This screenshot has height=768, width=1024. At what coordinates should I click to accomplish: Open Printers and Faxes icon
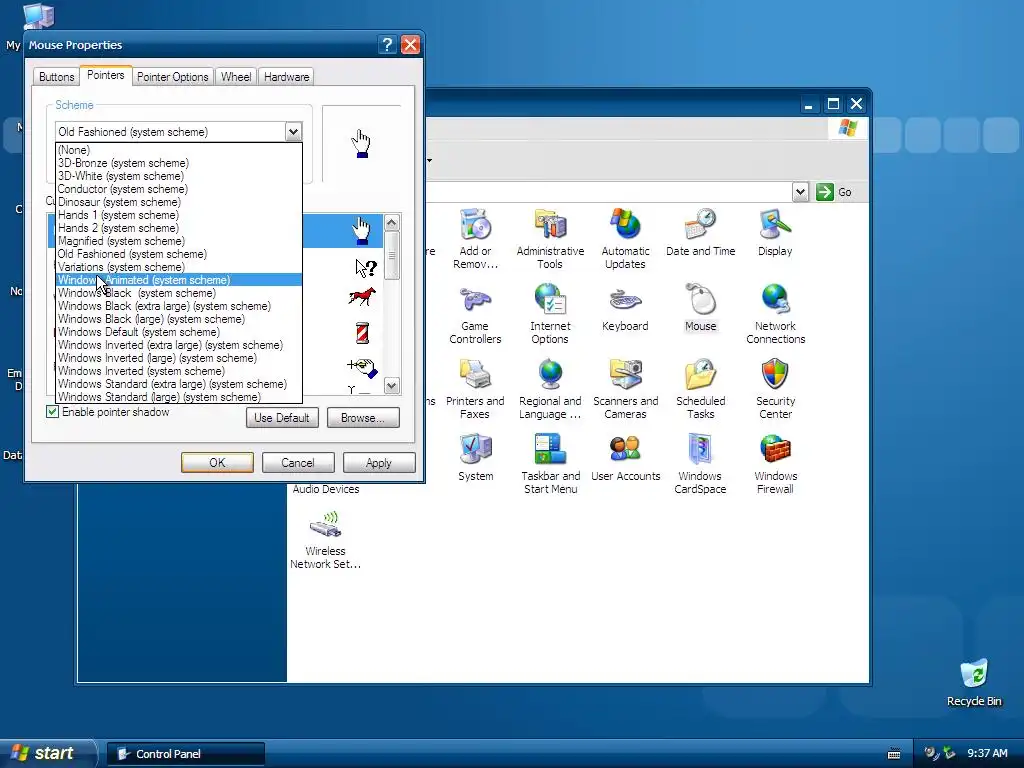(x=475, y=389)
